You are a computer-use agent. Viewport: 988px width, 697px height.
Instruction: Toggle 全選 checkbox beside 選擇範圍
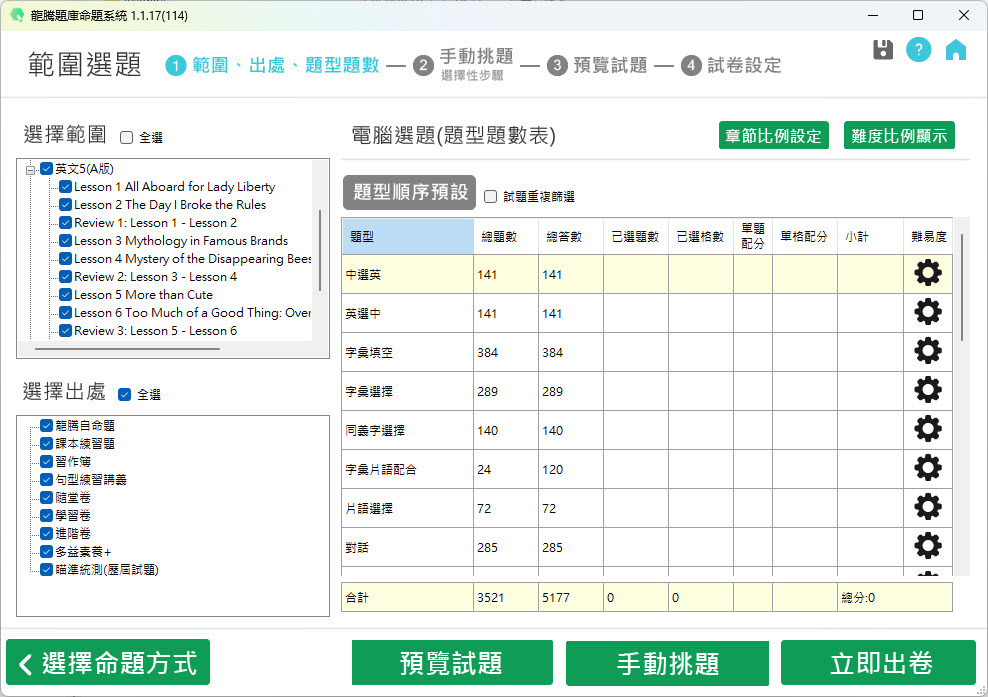[127, 137]
